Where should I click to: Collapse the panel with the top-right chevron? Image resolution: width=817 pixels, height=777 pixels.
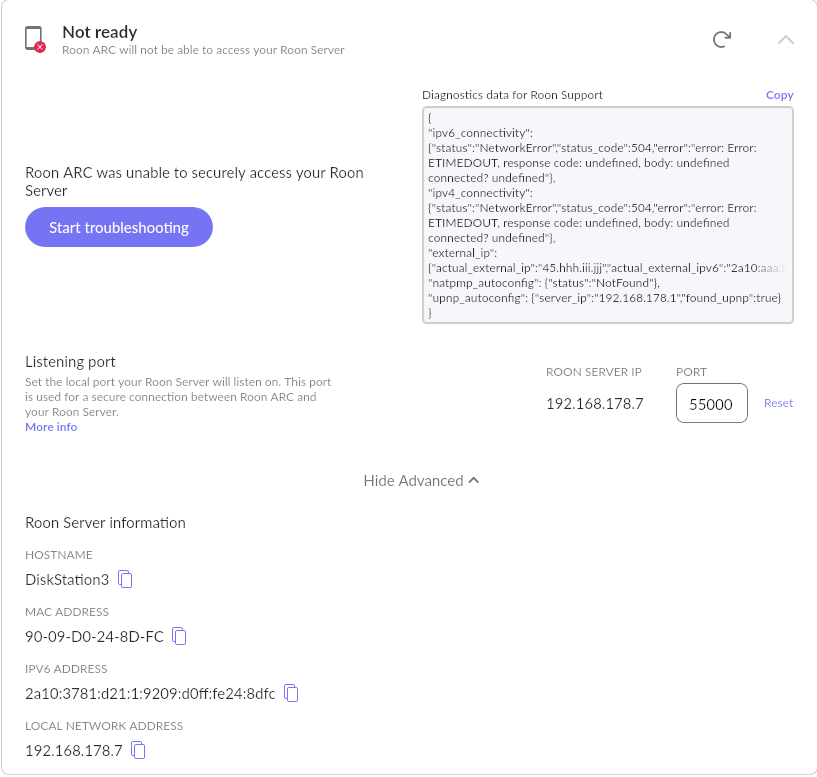[786, 37]
